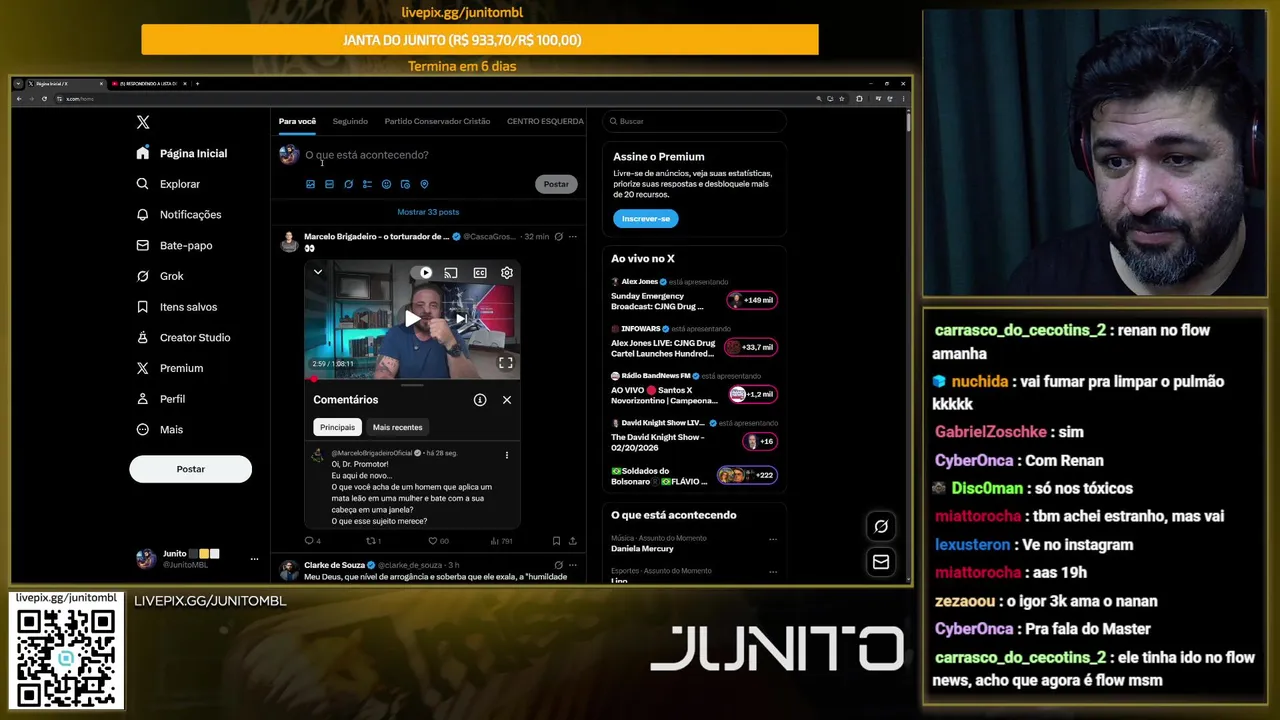Click Grok enhance icon in composer
This screenshot has width=1280, height=720.
(348, 184)
